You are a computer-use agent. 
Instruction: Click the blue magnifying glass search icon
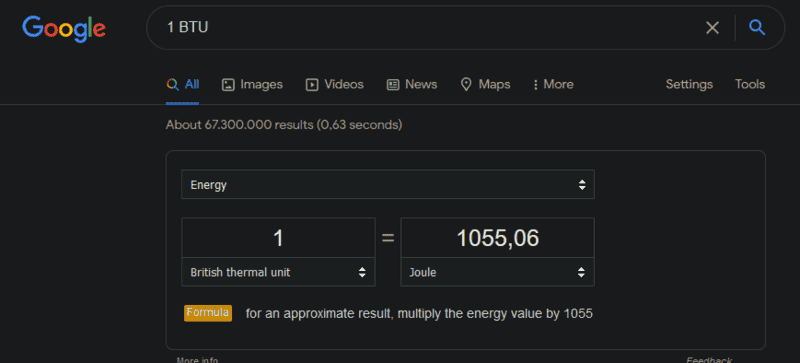pyautogui.click(x=757, y=28)
